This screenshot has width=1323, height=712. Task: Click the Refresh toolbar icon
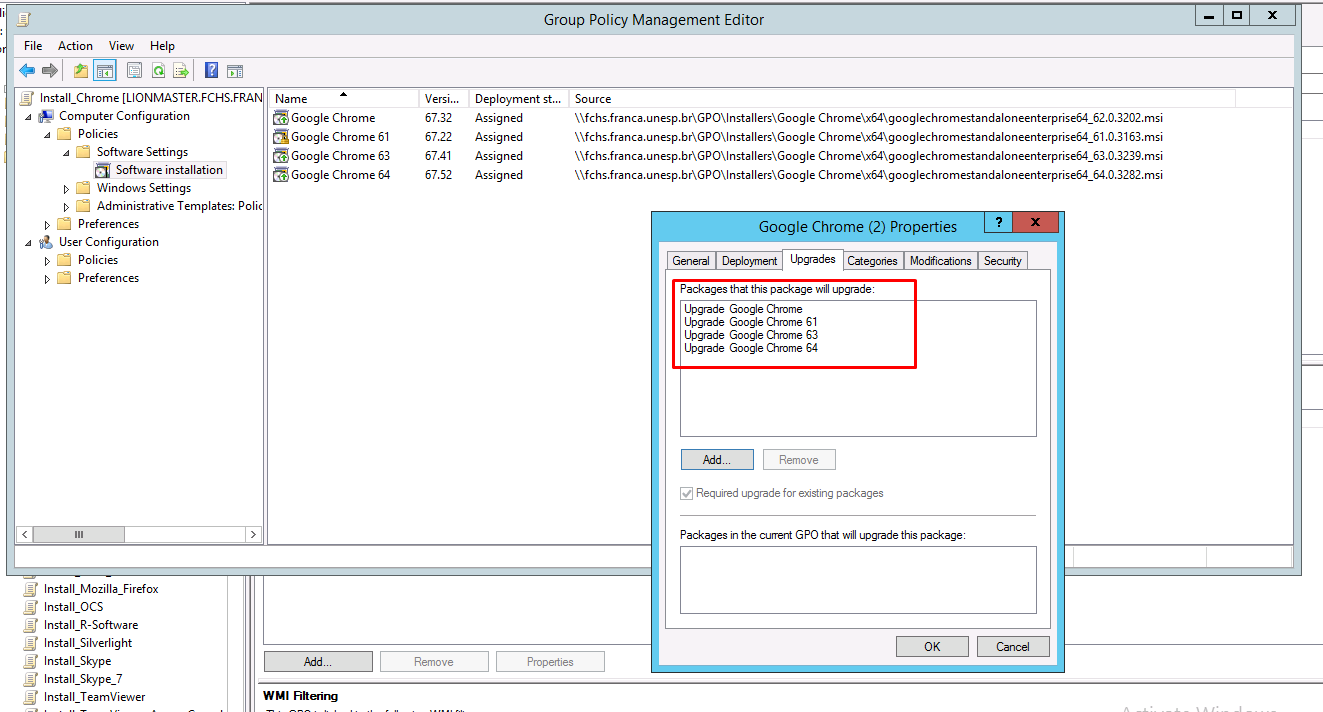[158, 70]
